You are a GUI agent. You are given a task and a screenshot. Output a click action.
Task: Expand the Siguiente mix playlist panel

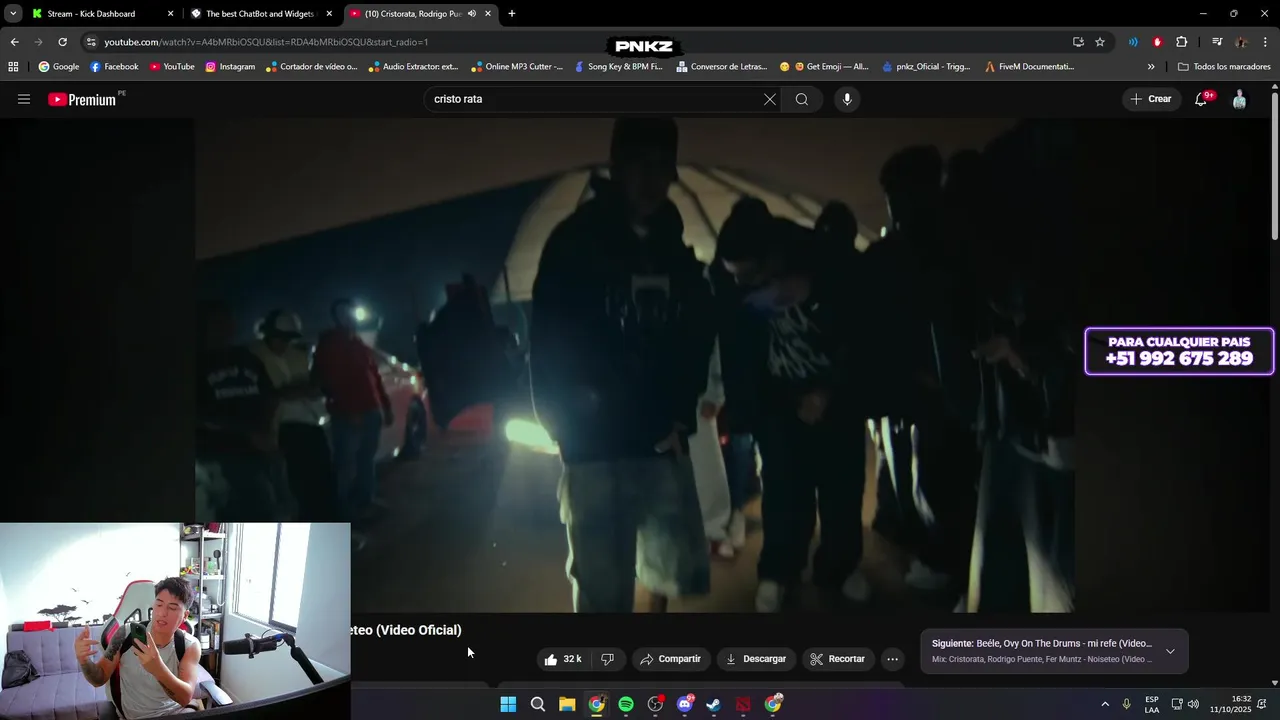click(1170, 651)
